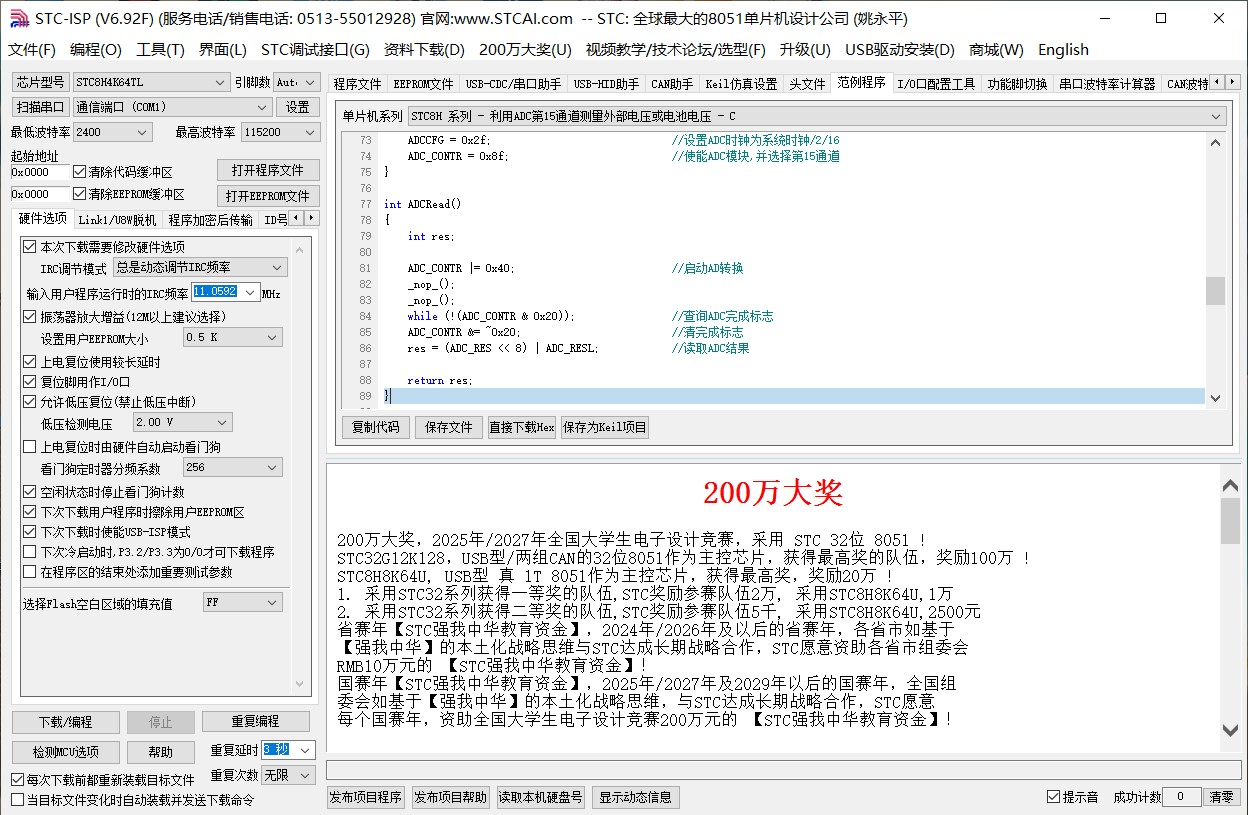The image size is (1248, 815).
Task: Enable 当目标文件变化时自动装载并发送下载命令
Action: [18, 800]
